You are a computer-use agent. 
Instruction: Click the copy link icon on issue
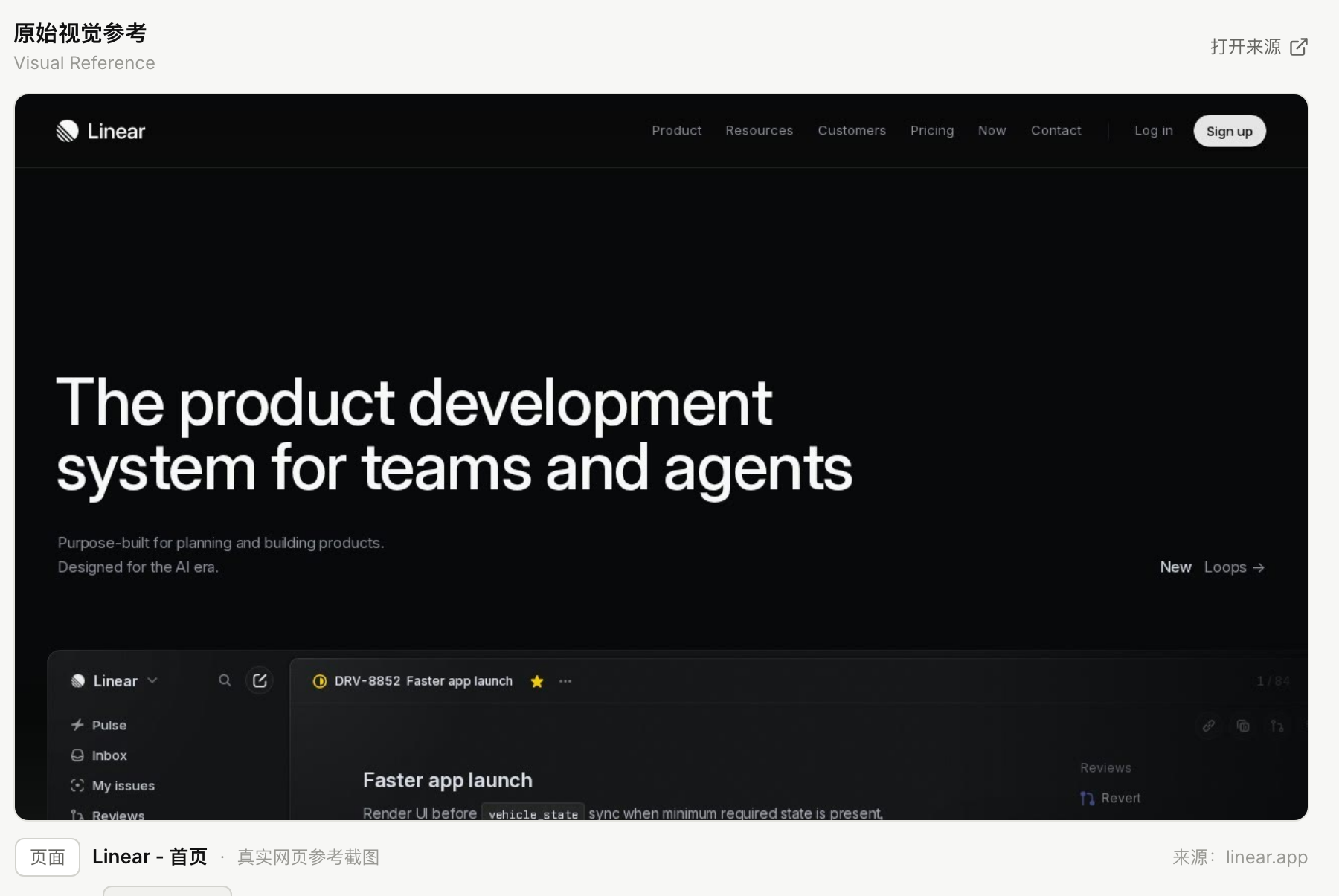[1209, 726]
